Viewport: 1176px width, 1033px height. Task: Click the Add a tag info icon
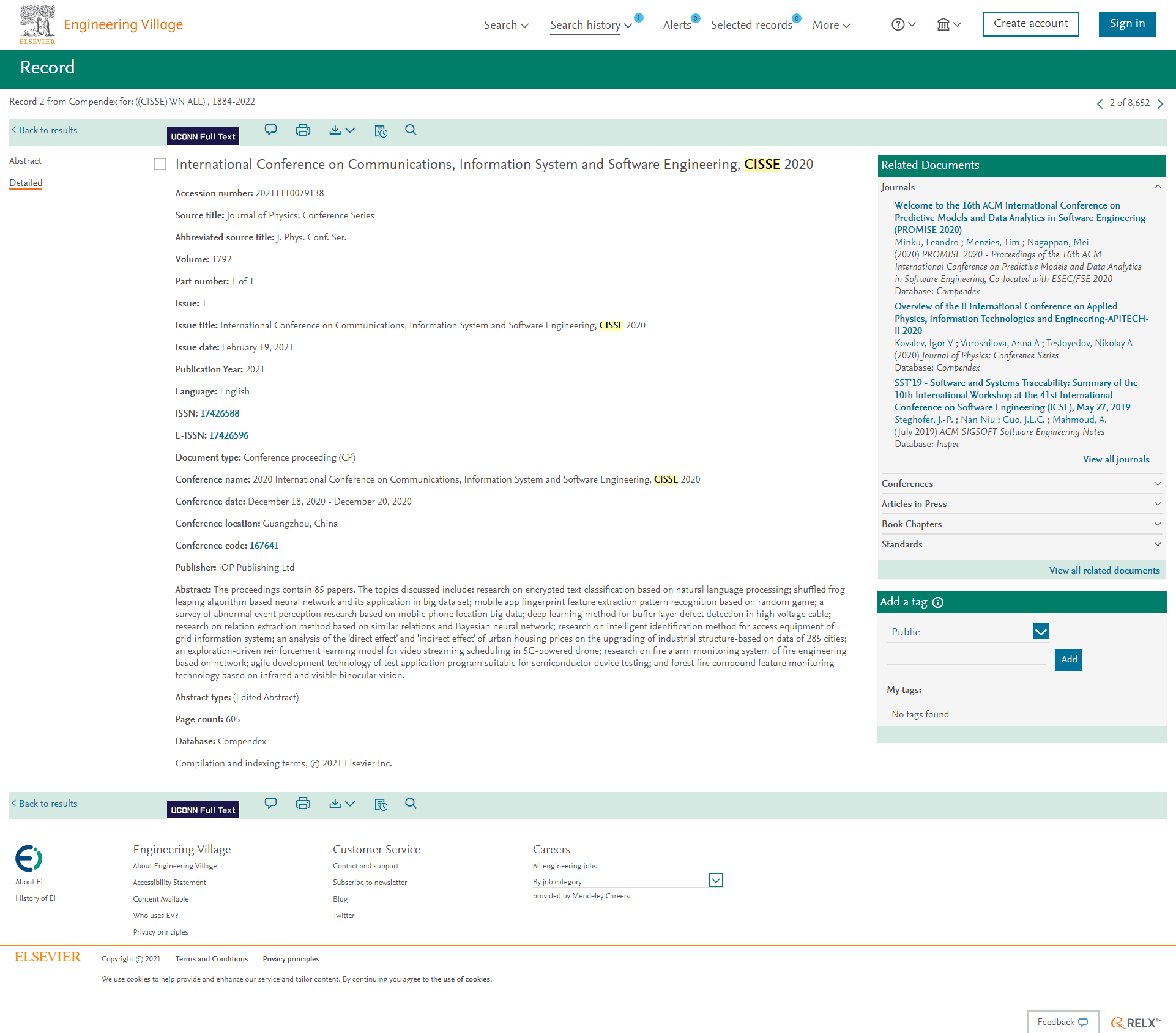[938, 602]
